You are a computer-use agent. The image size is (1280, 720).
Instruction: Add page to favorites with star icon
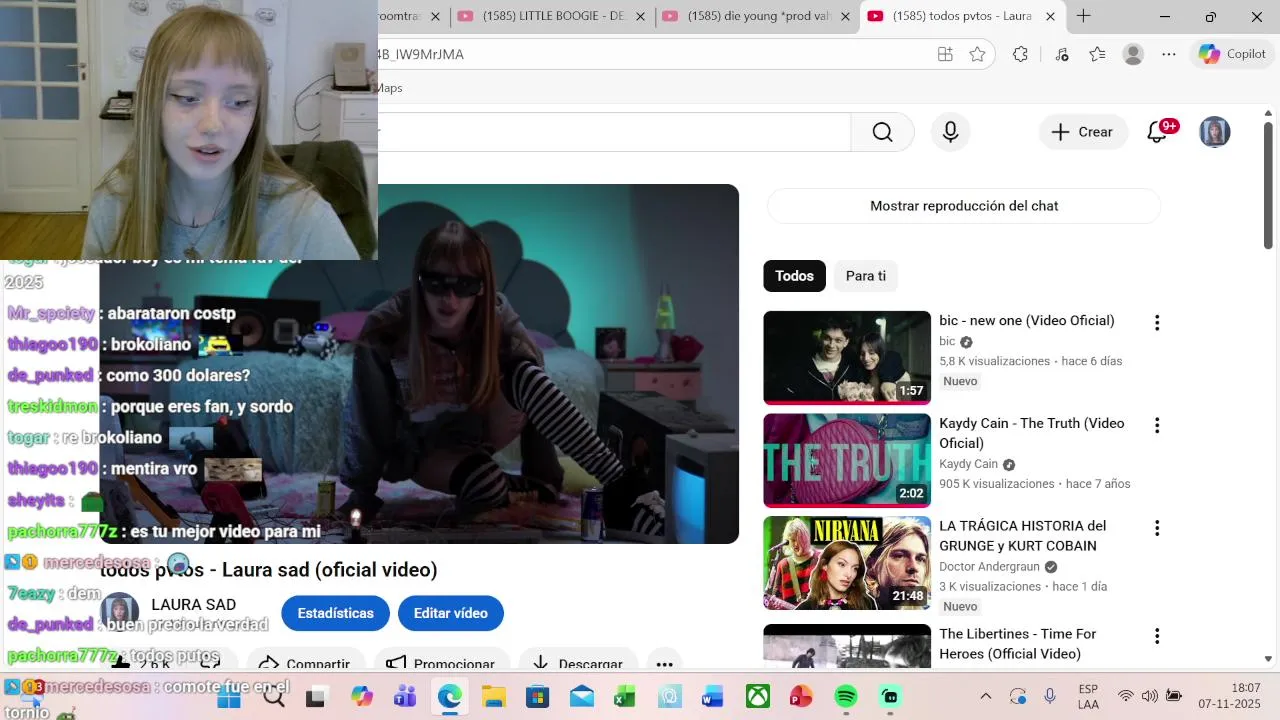click(x=978, y=54)
